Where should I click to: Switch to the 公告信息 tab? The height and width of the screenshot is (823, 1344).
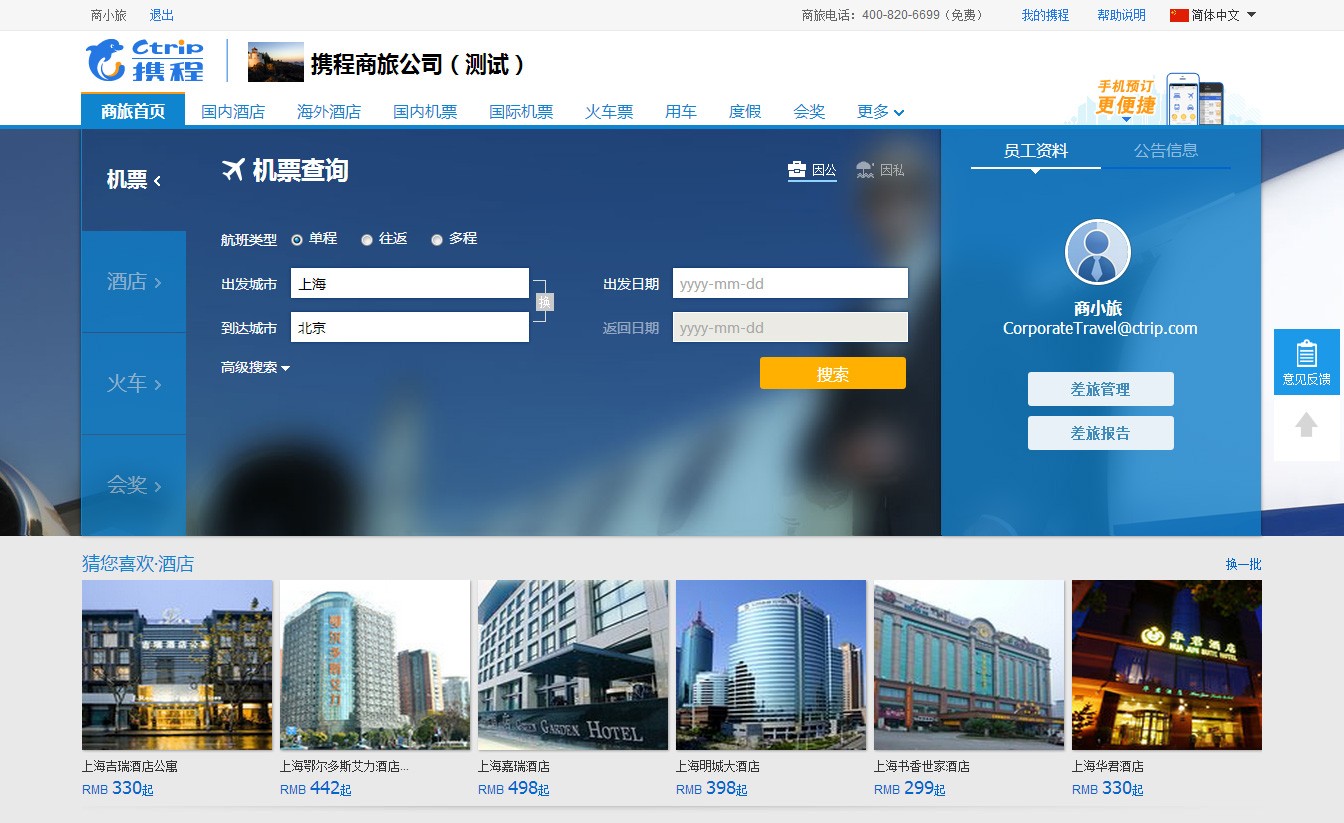coord(1166,151)
